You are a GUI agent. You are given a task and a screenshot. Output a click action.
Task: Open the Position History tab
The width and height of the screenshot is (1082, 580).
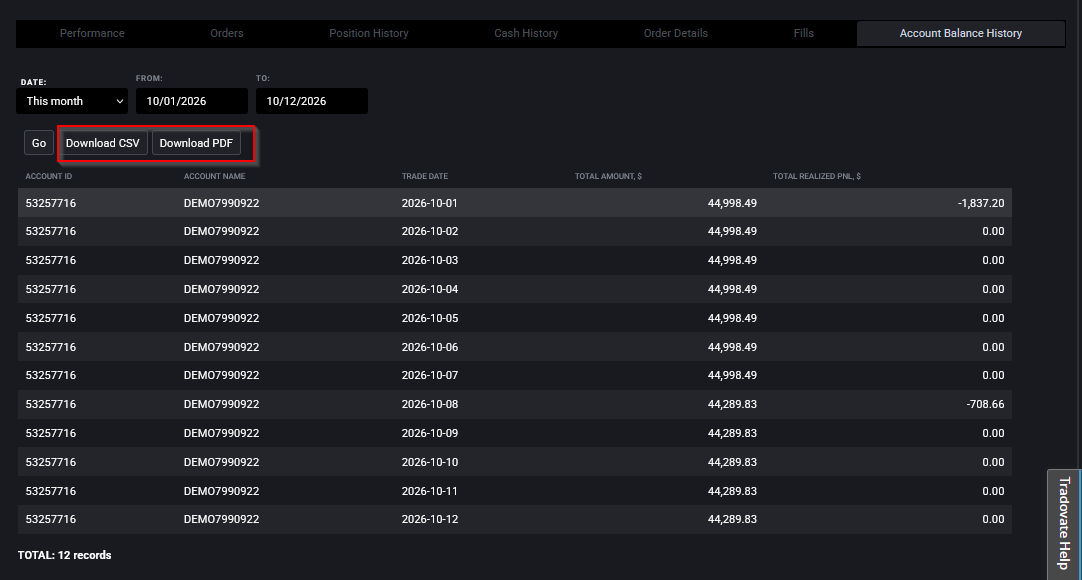(x=368, y=33)
